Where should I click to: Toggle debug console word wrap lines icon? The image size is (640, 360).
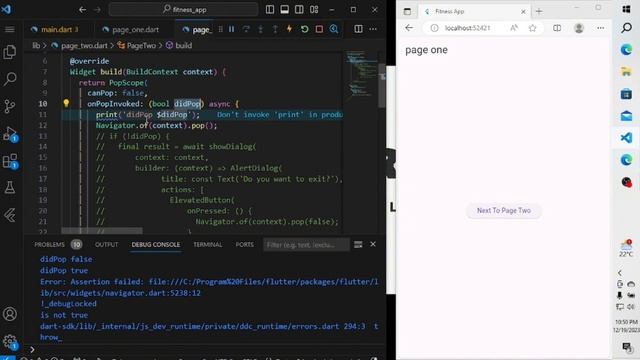[358, 244]
